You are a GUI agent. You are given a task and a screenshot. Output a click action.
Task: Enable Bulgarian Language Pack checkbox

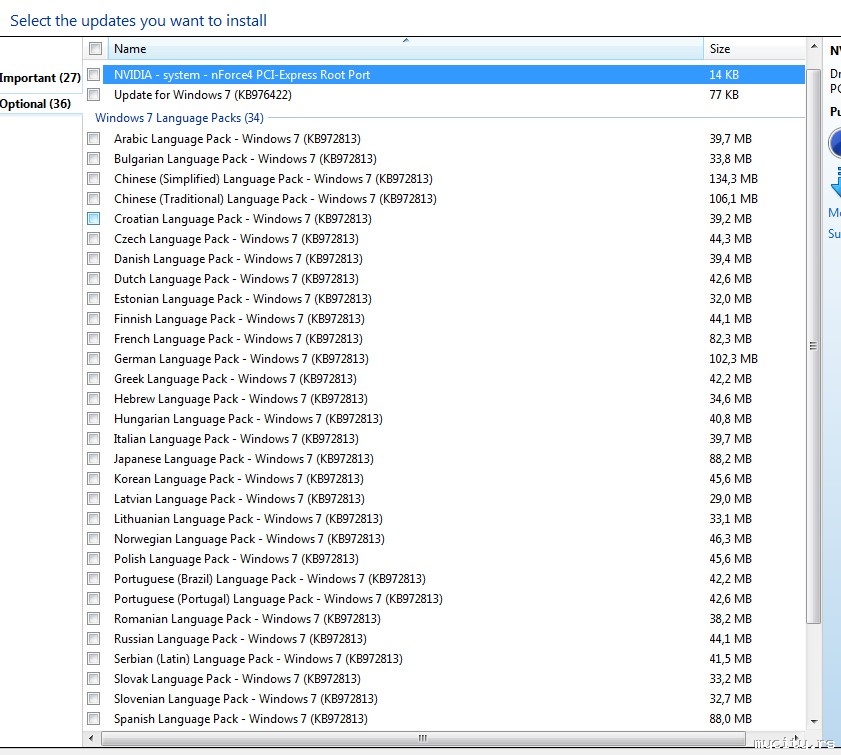click(94, 159)
